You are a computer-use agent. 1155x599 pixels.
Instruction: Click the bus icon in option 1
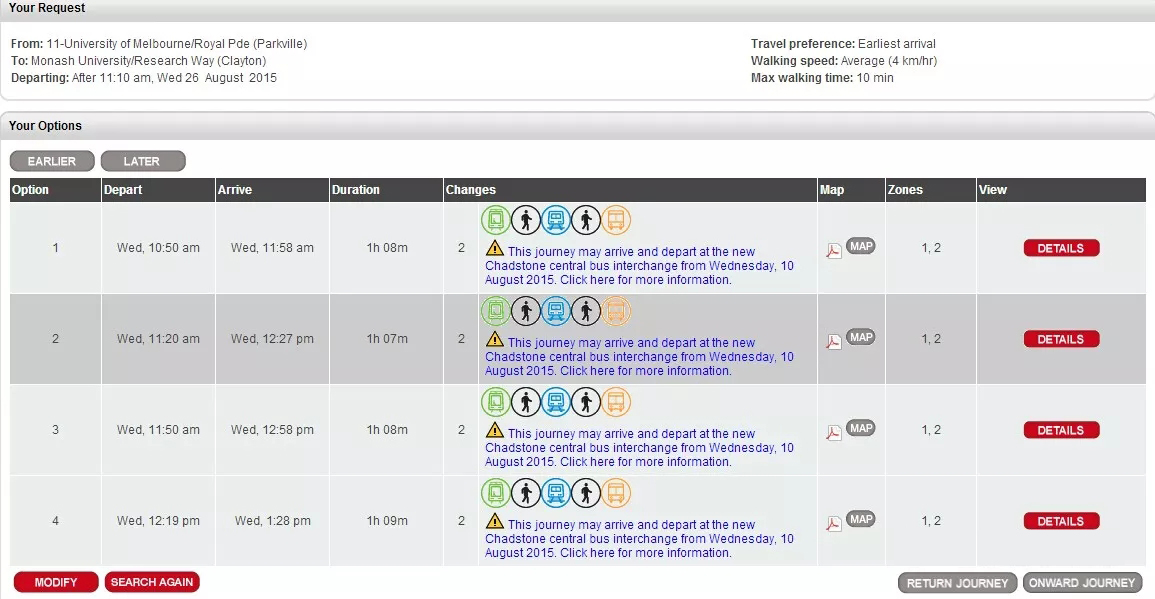pyautogui.click(x=616, y=220)
